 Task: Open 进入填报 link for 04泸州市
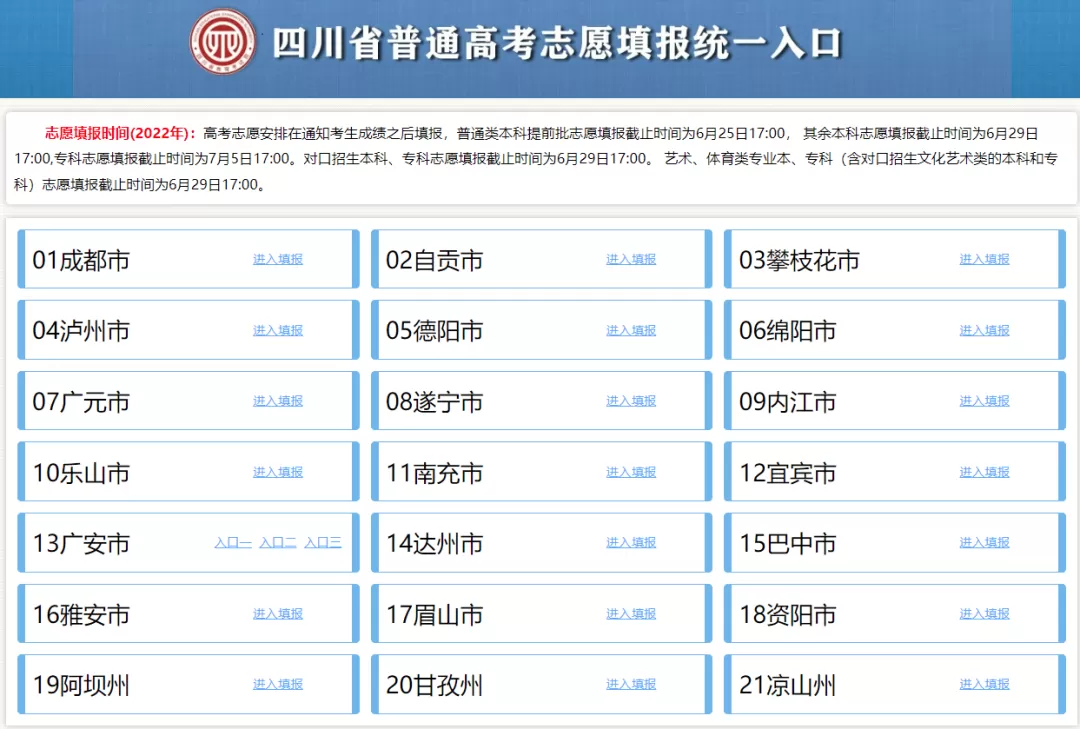pyautogui.click(x=277, y=330)
